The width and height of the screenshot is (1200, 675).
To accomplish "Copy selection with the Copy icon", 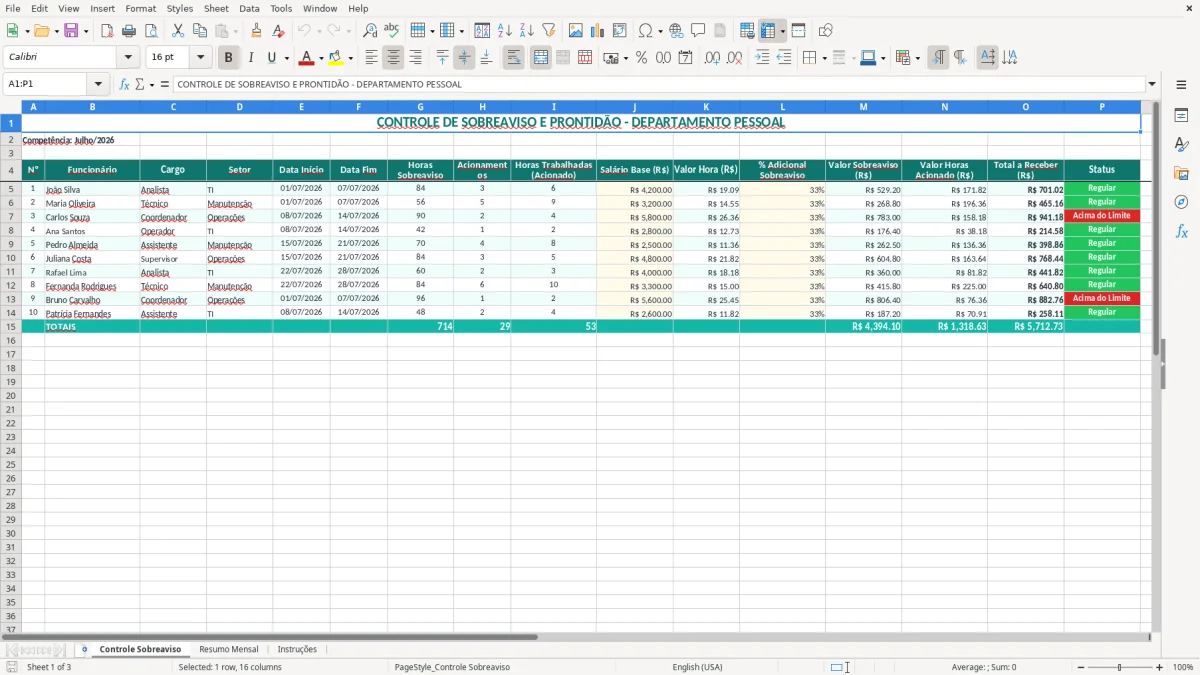I will click(199, 31).
